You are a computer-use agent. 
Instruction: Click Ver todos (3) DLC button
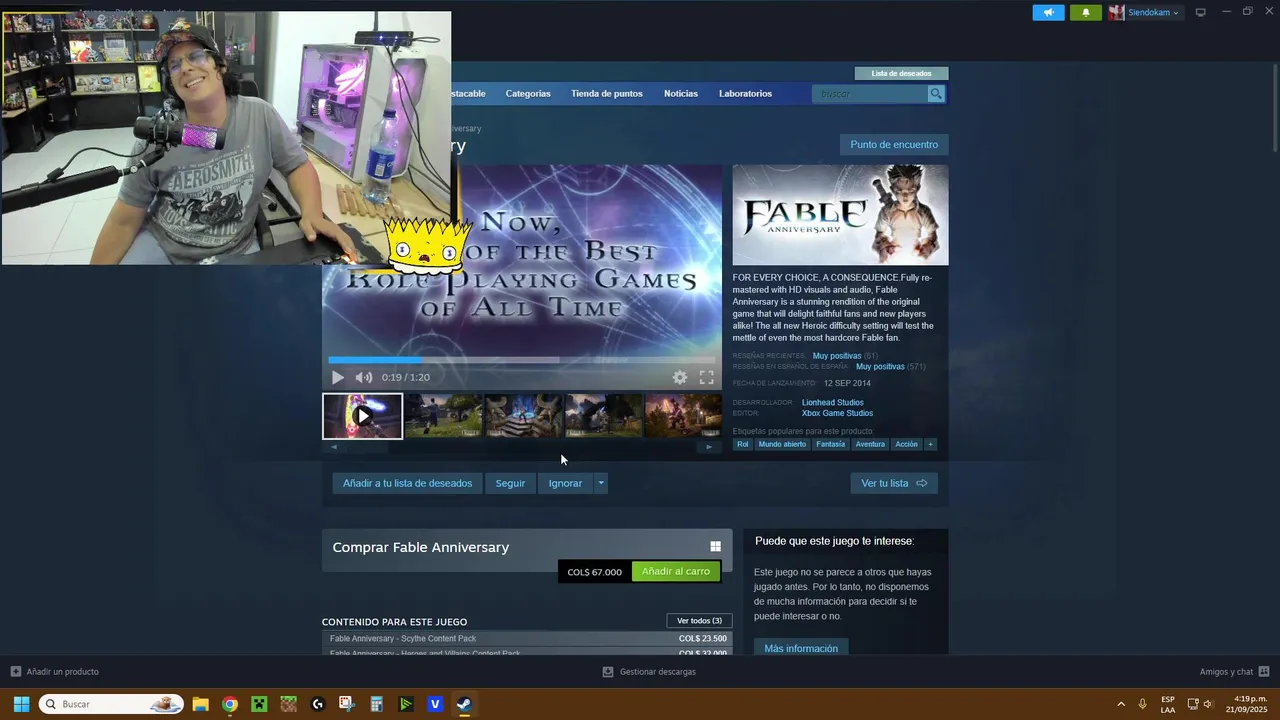point(699,621)
